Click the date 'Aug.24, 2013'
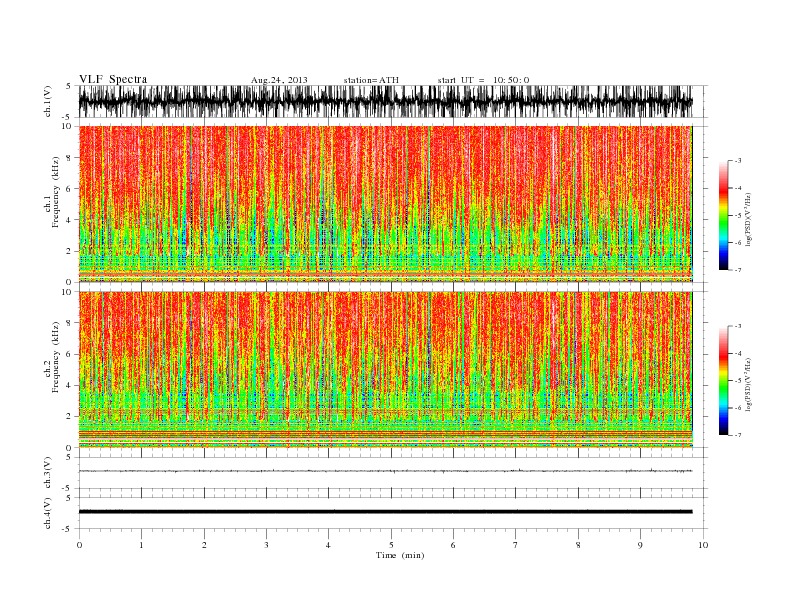 279,80
